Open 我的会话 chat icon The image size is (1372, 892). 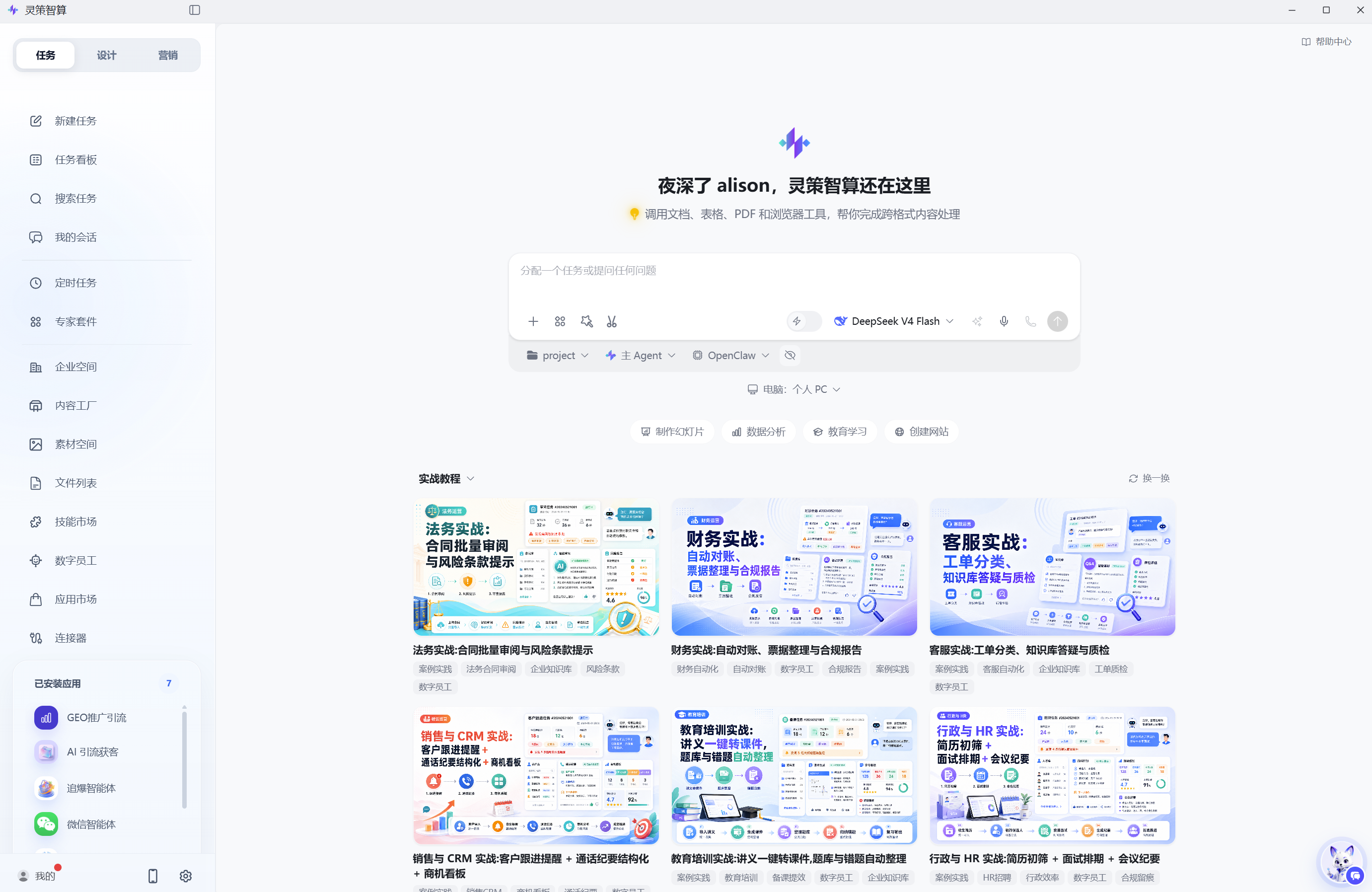(36, 237)
